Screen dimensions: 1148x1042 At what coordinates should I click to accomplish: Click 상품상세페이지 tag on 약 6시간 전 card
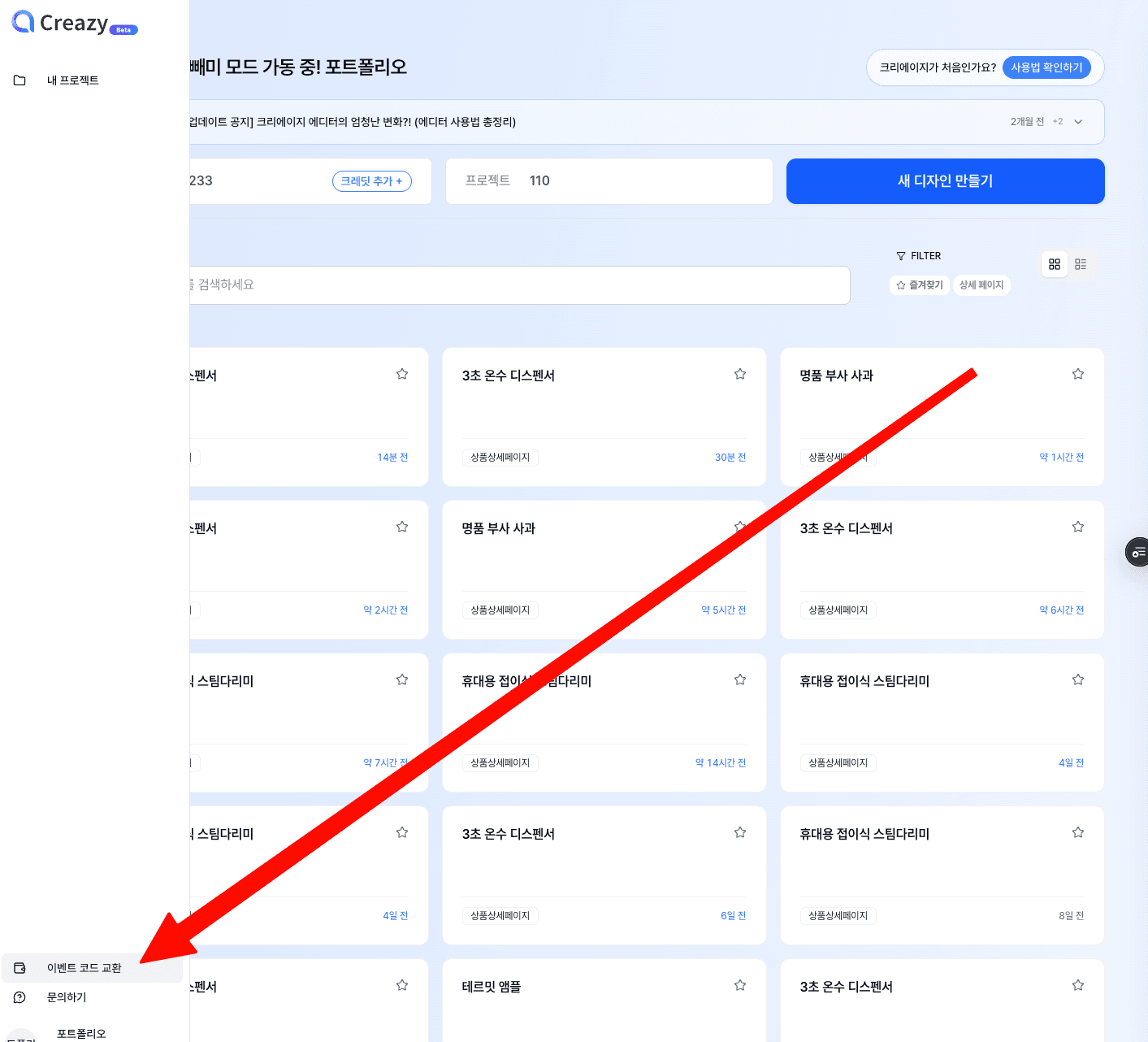[838, 610]
